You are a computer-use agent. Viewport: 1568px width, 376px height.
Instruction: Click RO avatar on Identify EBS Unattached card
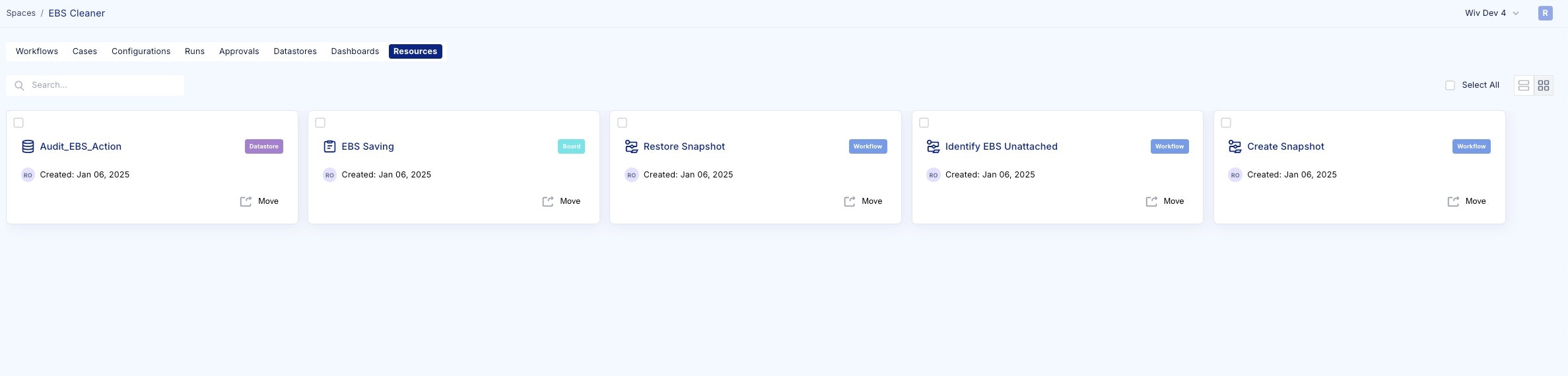[933, 175]
